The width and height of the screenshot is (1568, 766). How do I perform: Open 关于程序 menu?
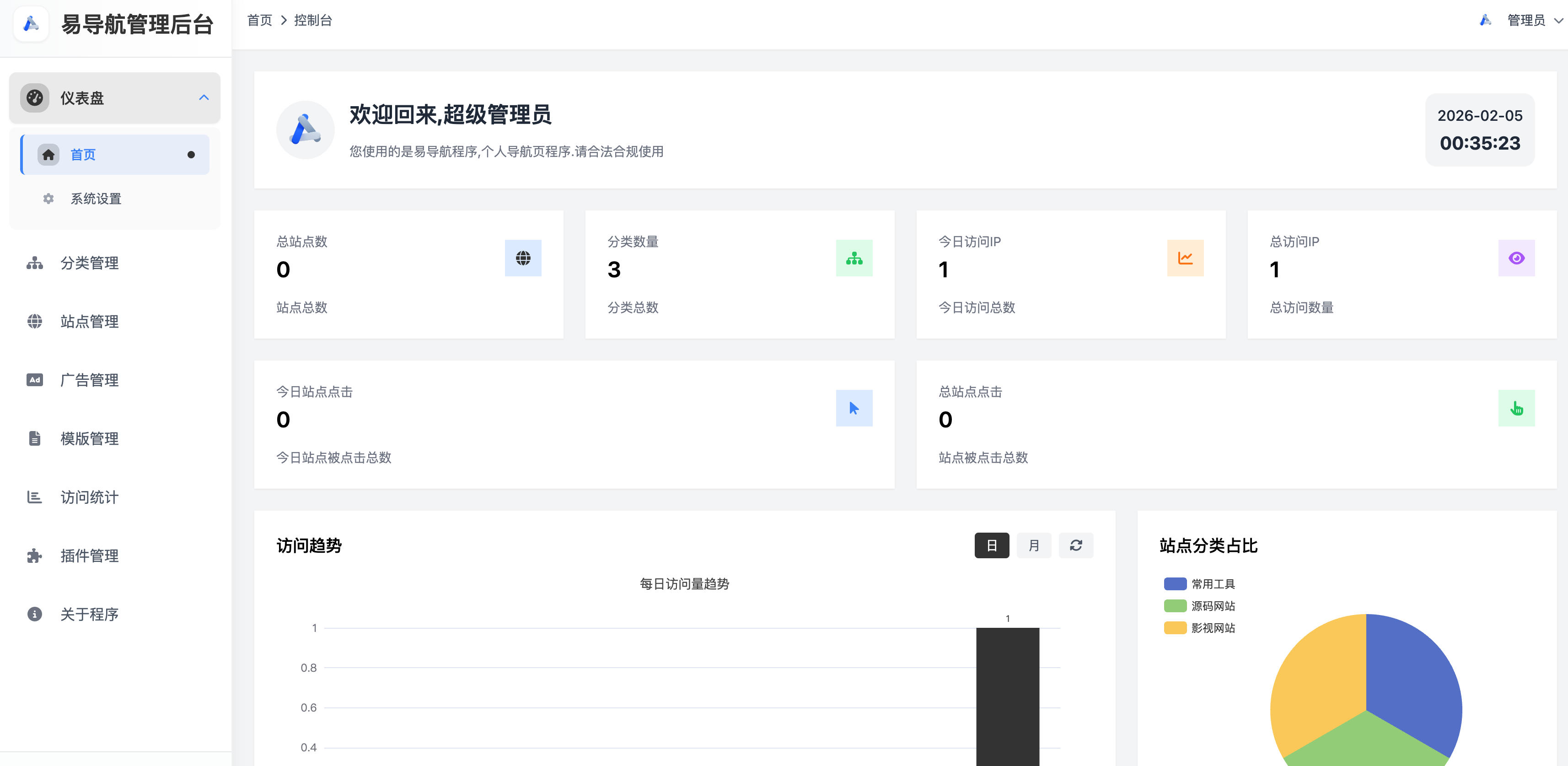[115, 614]
